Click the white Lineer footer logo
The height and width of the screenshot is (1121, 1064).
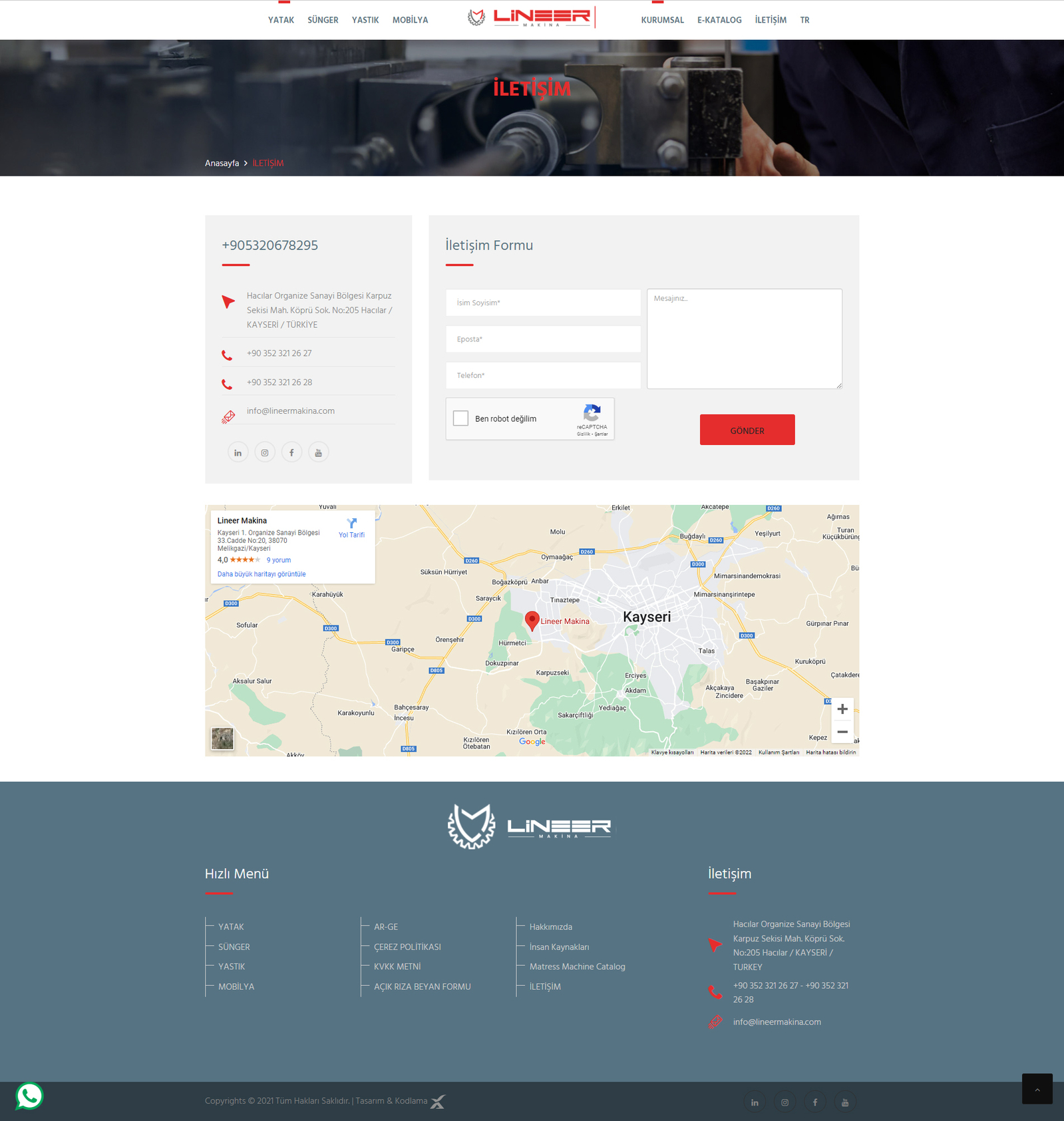pyautogui.click(x=530, y=826)
